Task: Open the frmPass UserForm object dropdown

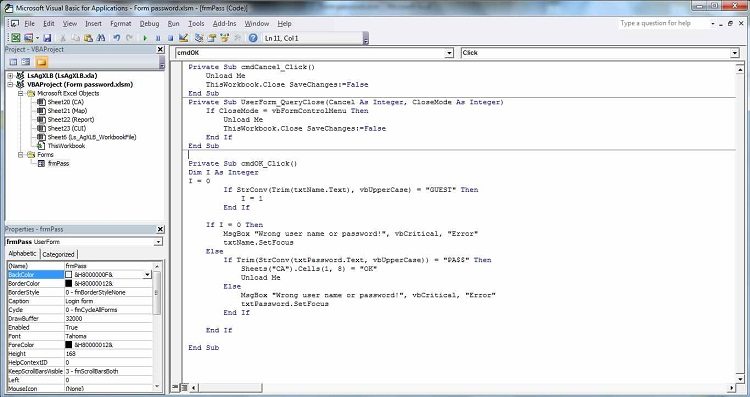Action: [x=158, y=242]
